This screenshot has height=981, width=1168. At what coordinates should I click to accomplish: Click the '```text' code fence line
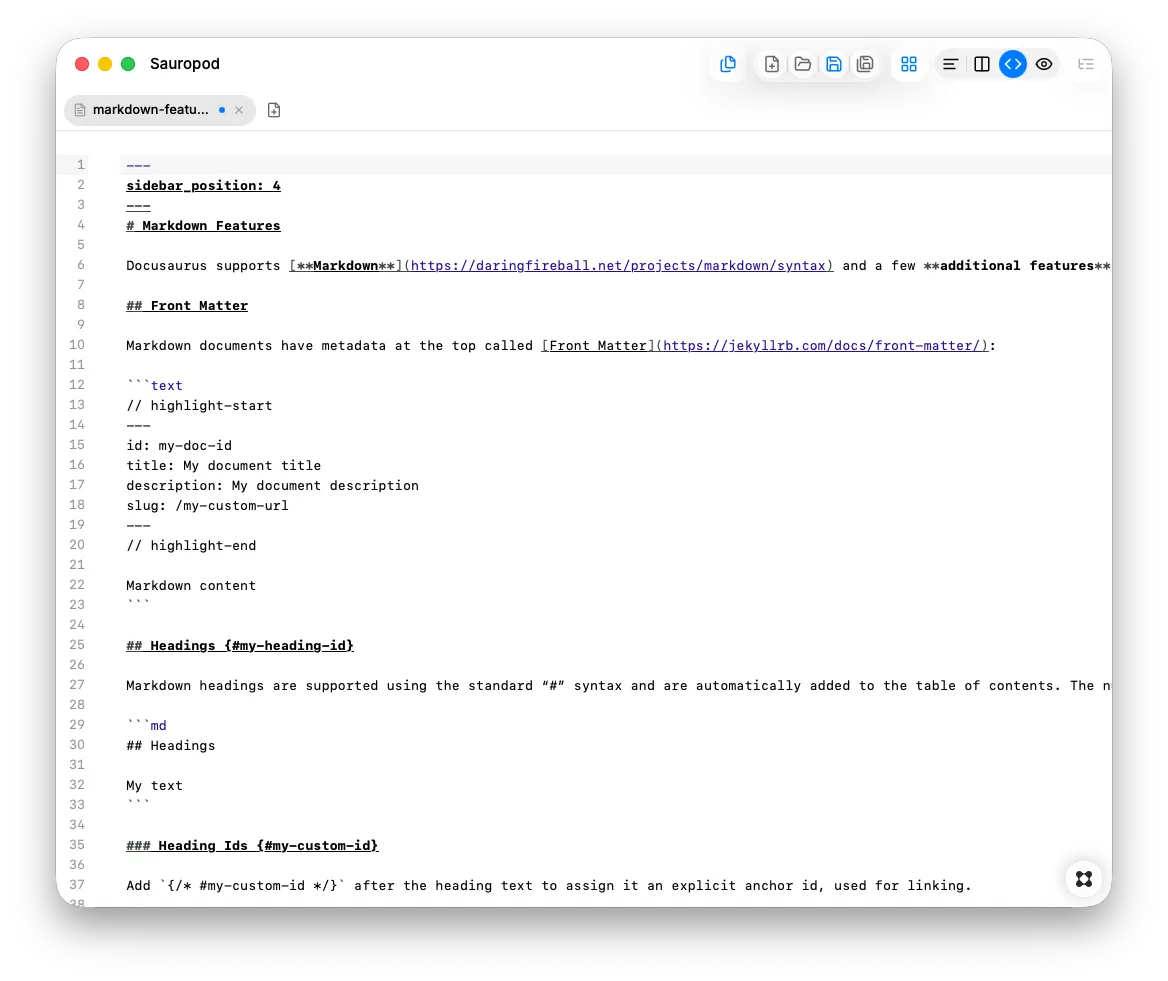click(154, 385)
